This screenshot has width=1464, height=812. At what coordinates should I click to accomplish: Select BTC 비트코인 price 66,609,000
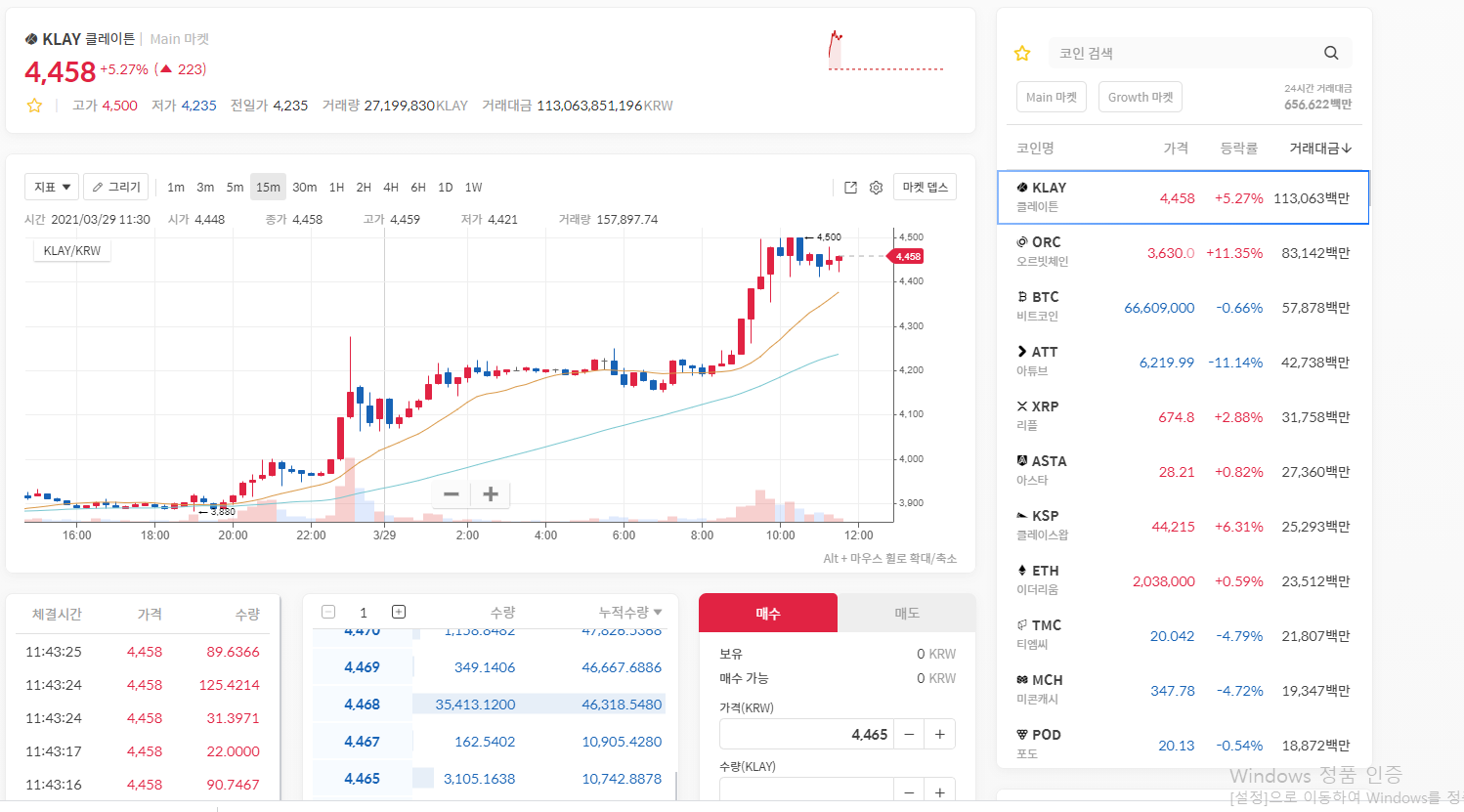tap(1159, 308)
